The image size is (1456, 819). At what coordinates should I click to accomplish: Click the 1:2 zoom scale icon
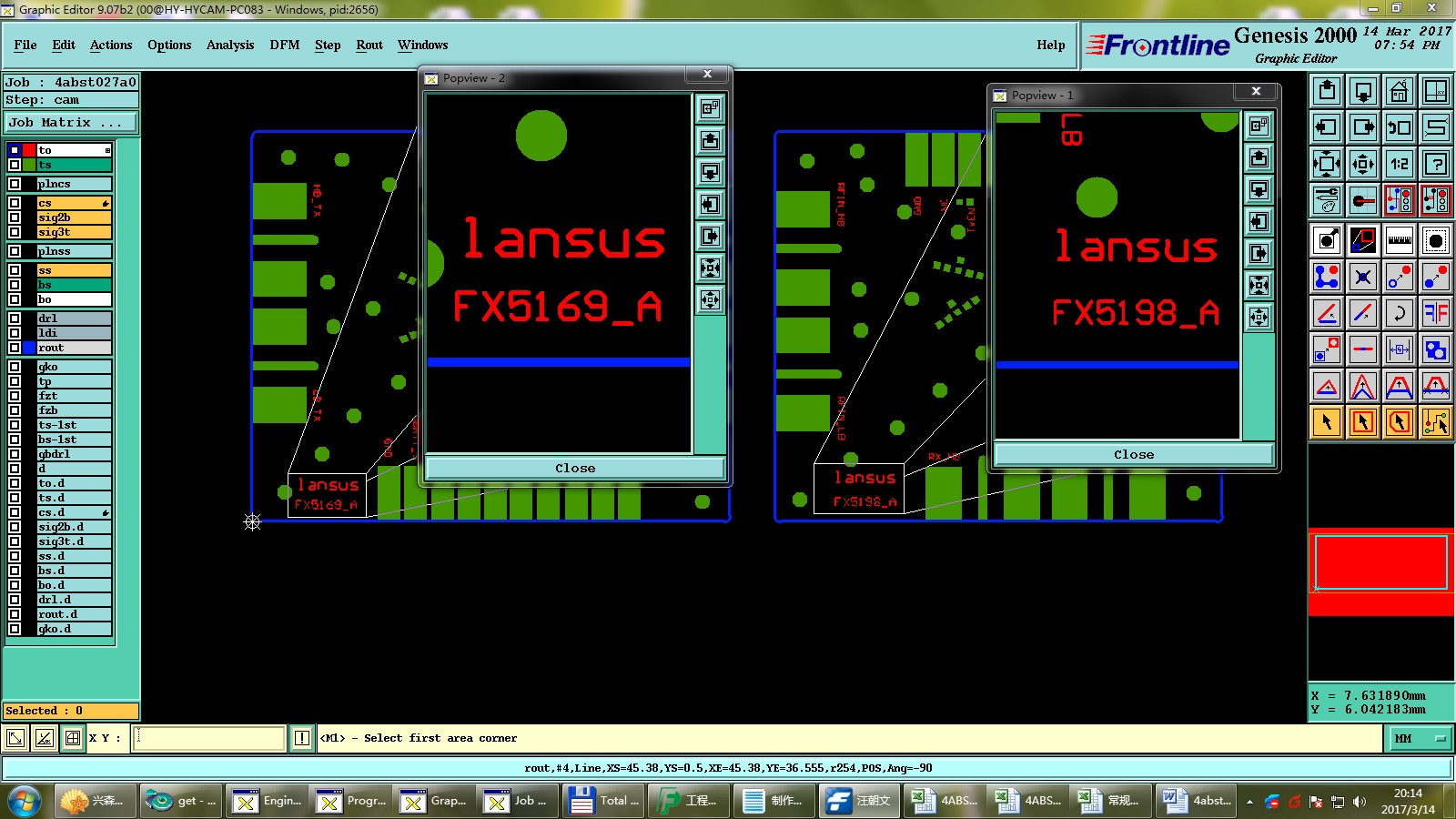(1400, 164)
